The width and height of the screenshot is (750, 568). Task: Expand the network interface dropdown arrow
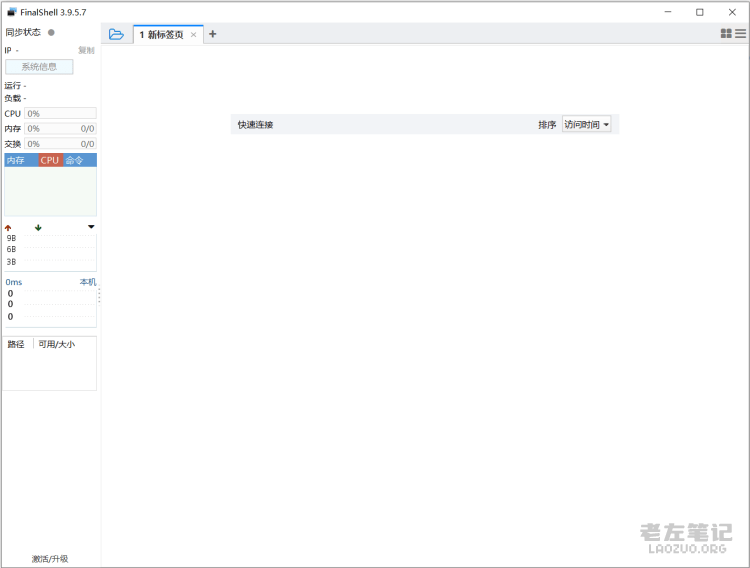pos(91,227)
